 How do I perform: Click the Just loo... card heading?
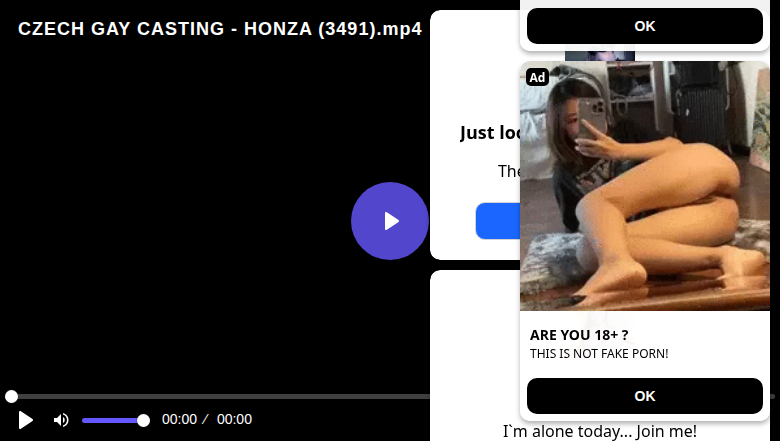click(490, 133)
